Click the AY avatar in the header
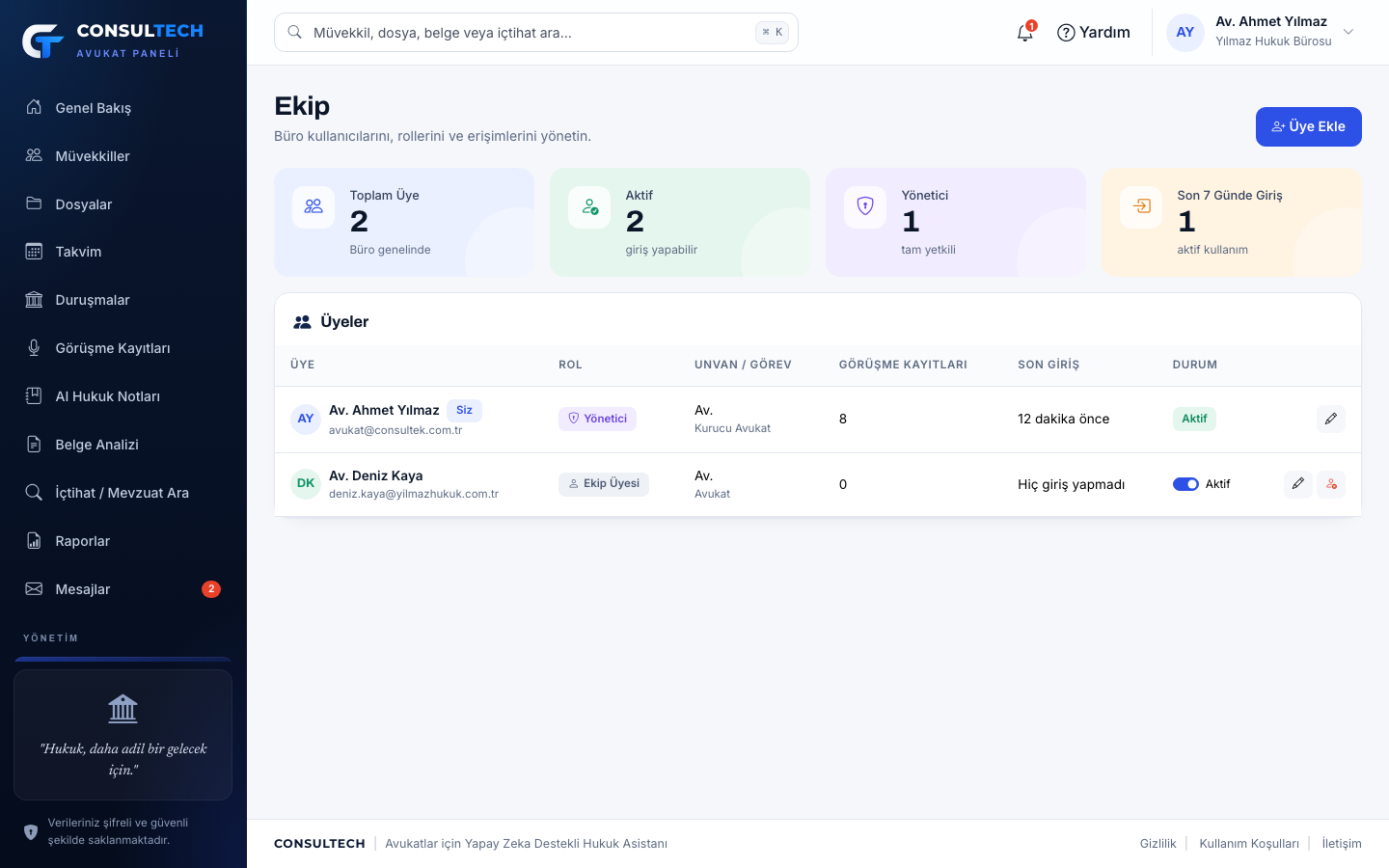1389x868 pixels. pyautogui.click(x=1185, y=33)
